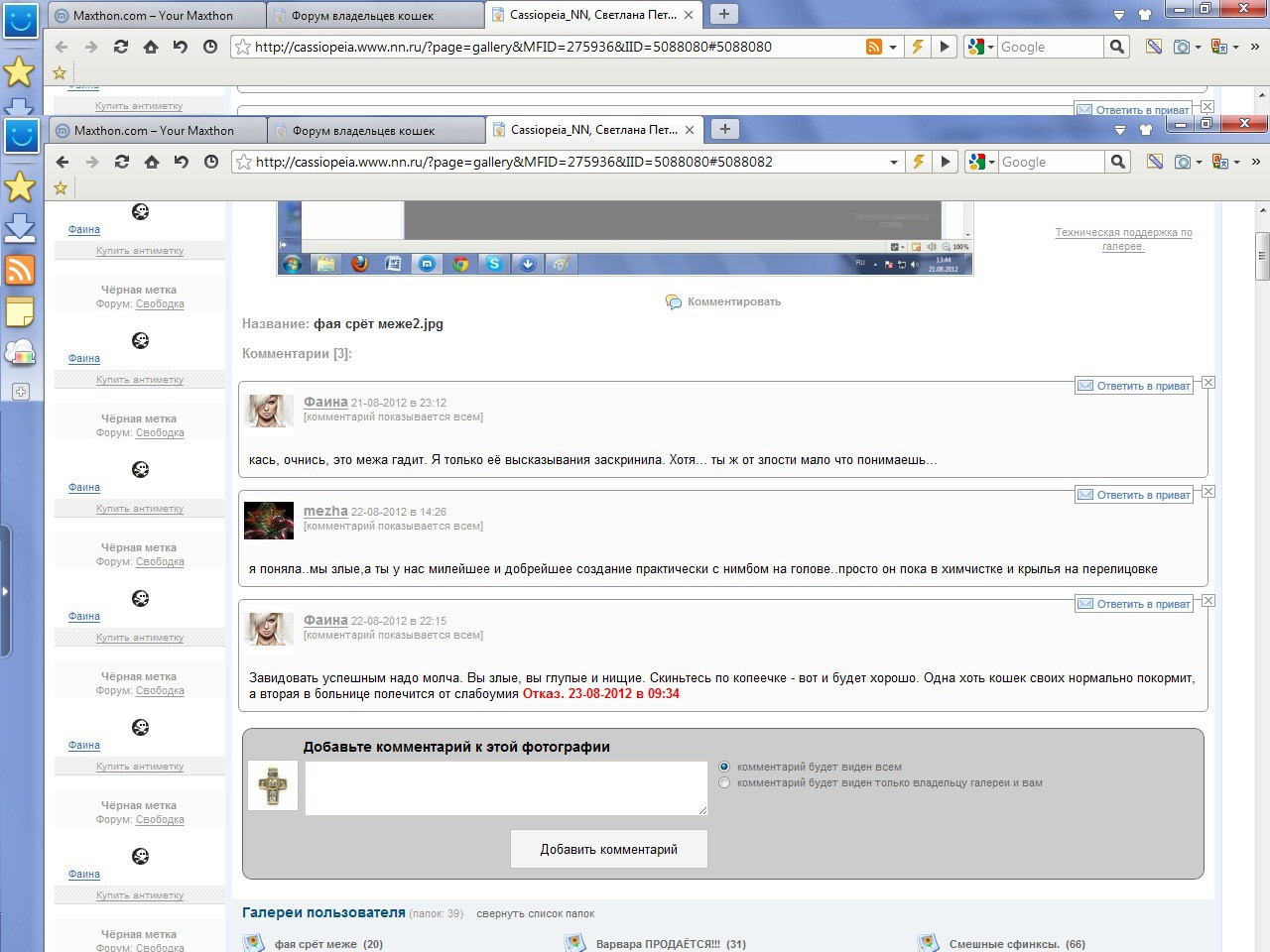Viewport: 1270px width, 952px height.
Task: Open RSS feed reader in sidebar
Action: [20, 270]
